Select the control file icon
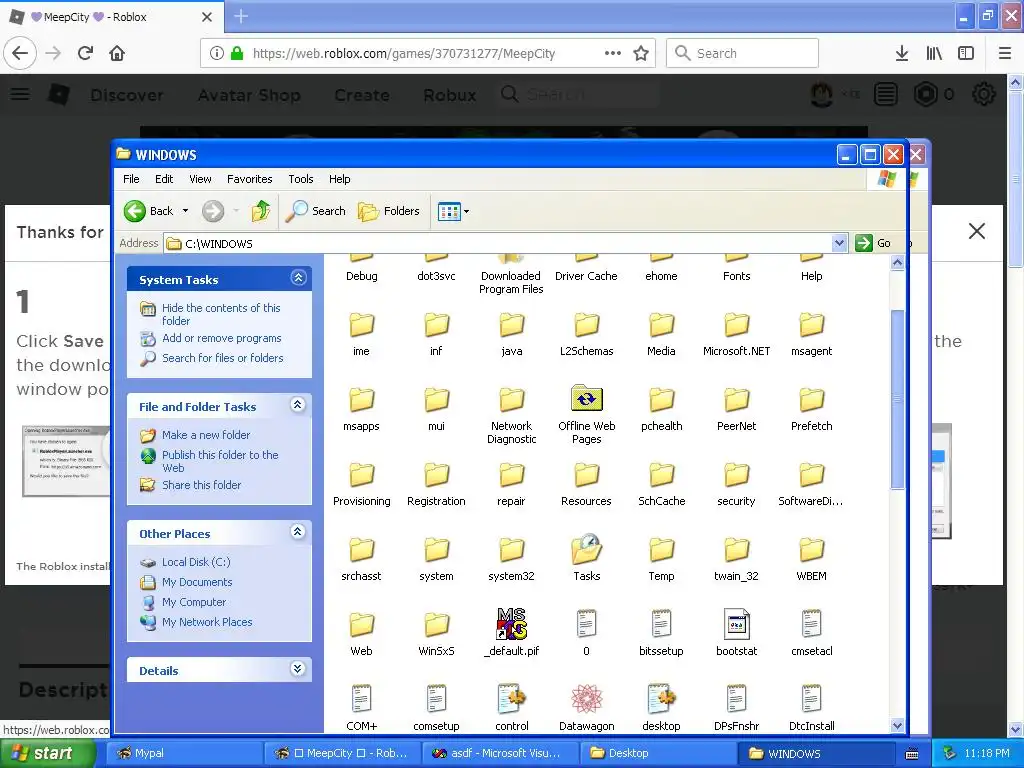Image resolution: width=1024 pixels, height=768 pixels. click(511, 699)
